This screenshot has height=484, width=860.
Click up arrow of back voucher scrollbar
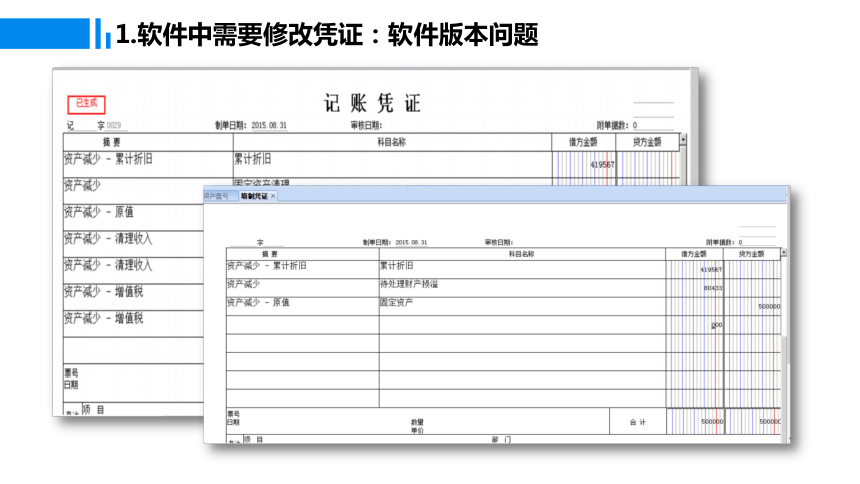point(683,140)
